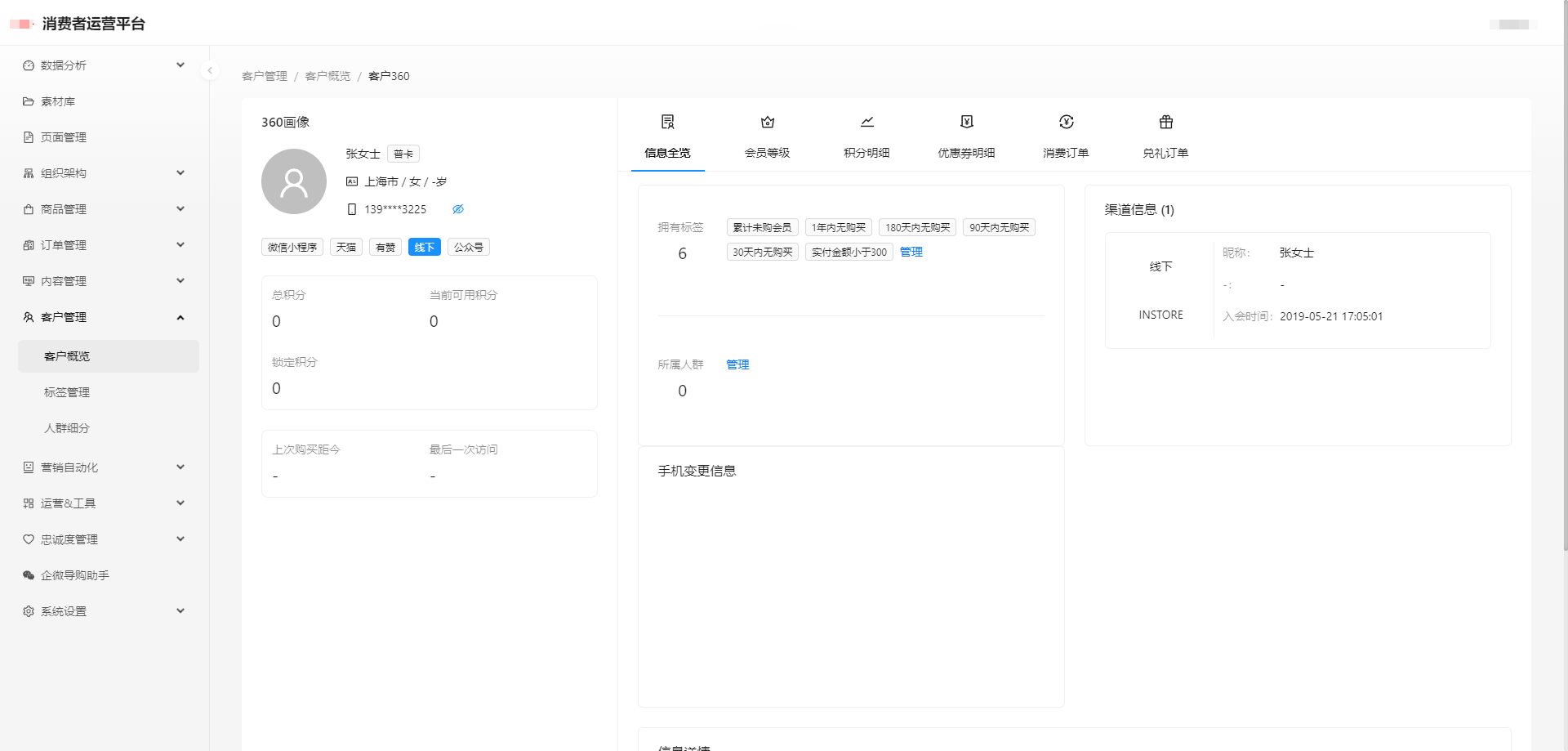Click the 订单管理 sidebar icon
This screenshot has height=751, width=1568.
tap(29, 245)
